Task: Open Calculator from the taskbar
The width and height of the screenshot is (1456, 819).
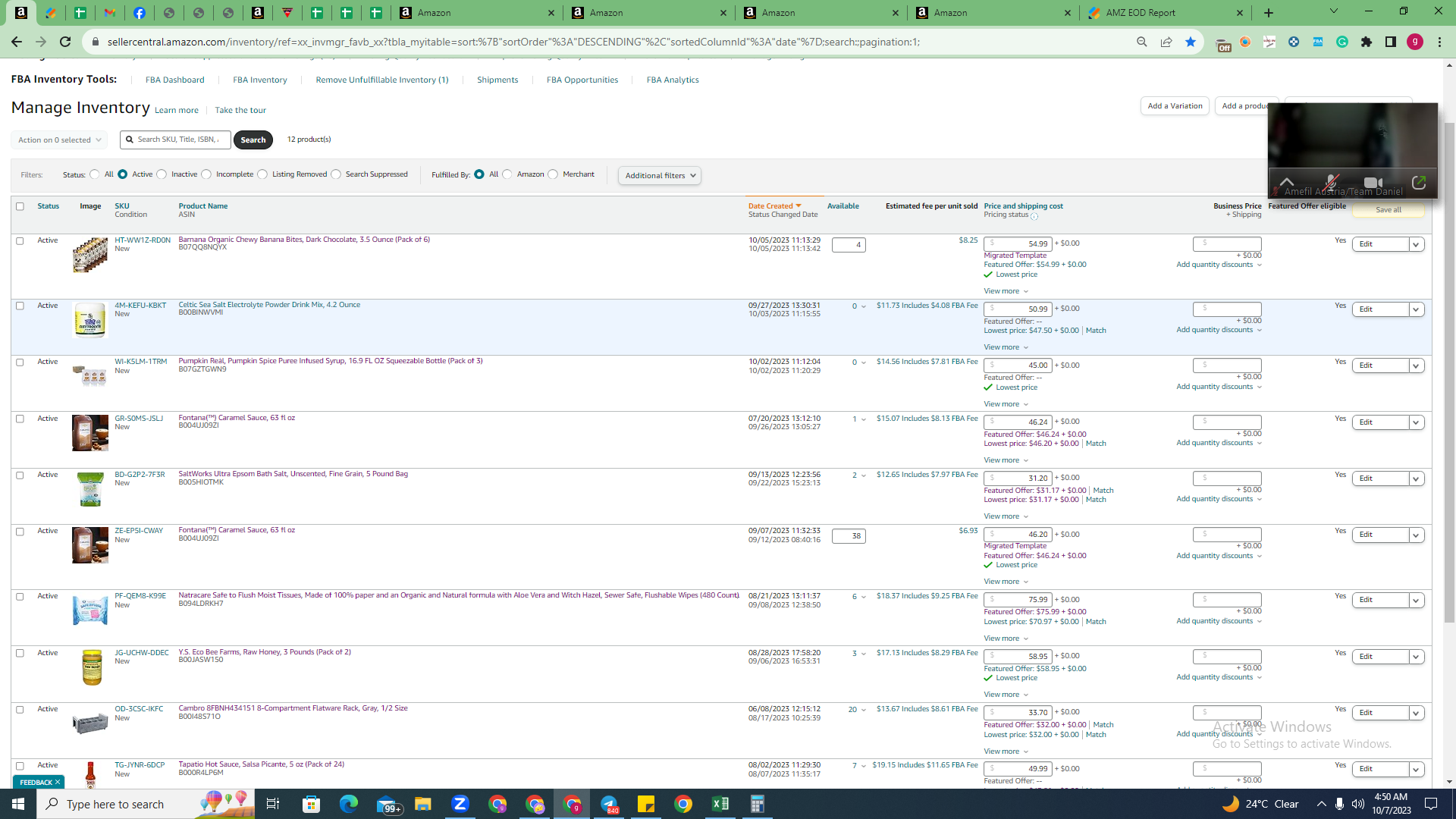Action: coord(757,804)
